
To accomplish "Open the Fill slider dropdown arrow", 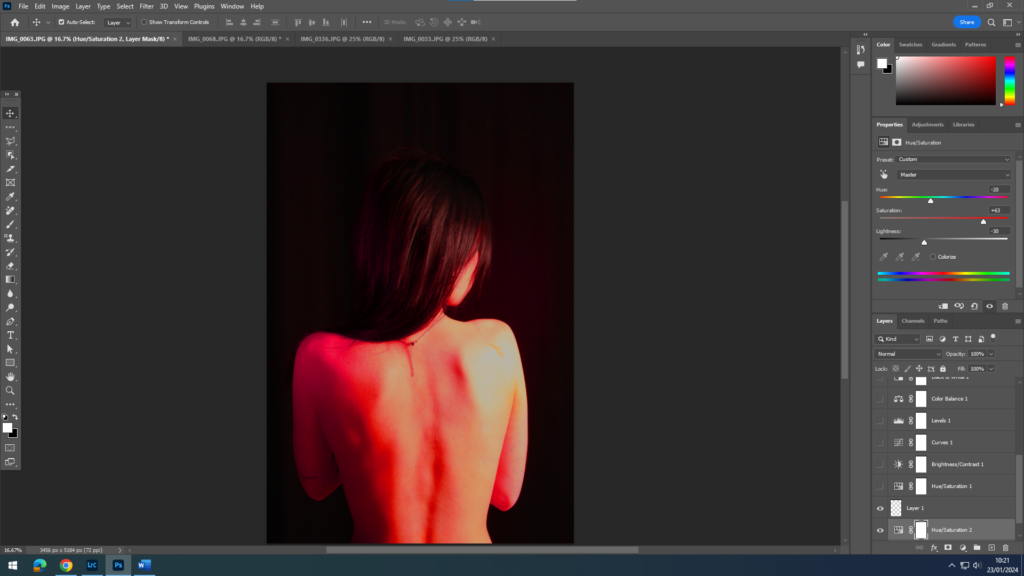I will point(991,369).
